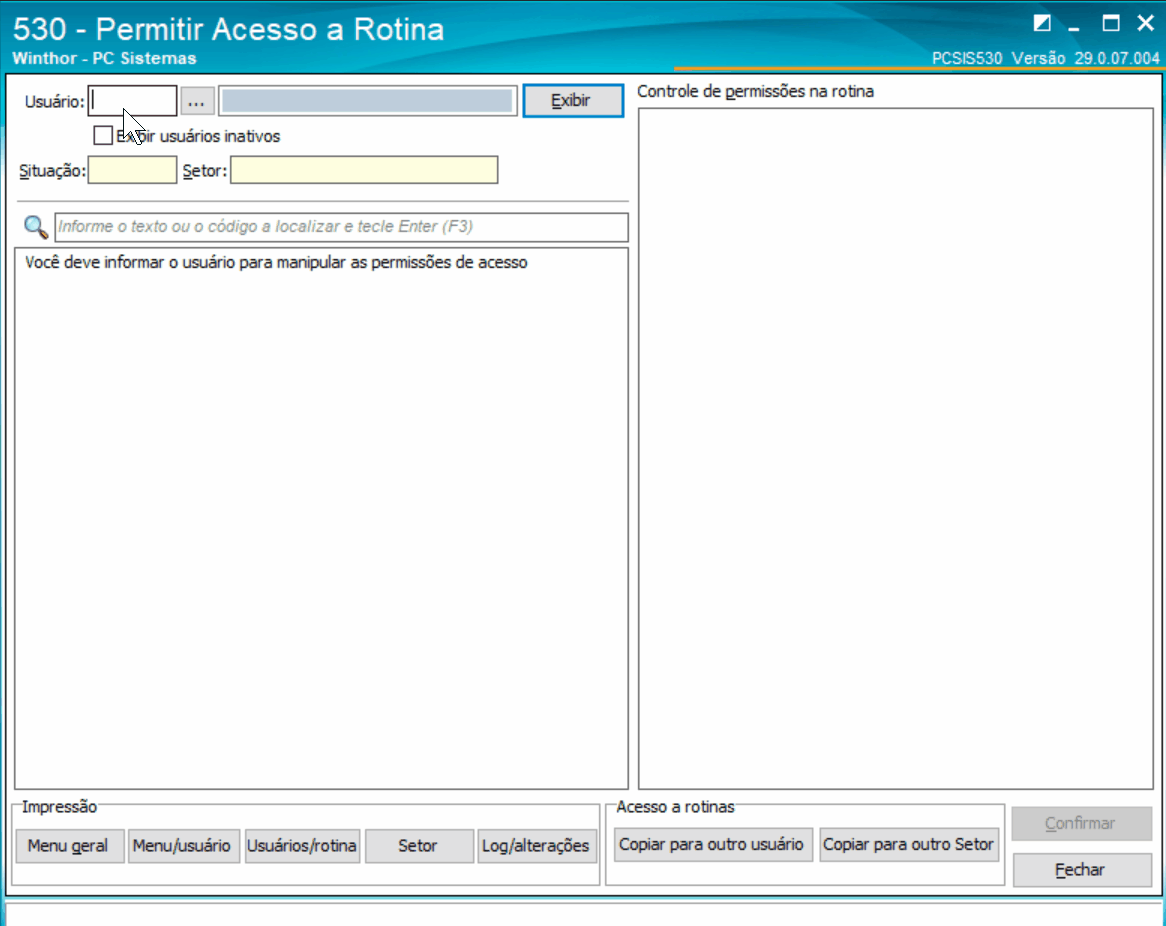Open user lookup with the ellipsis button
Image resolution: width=1166 pixels, height=926 pixels.
pos(197,101)
